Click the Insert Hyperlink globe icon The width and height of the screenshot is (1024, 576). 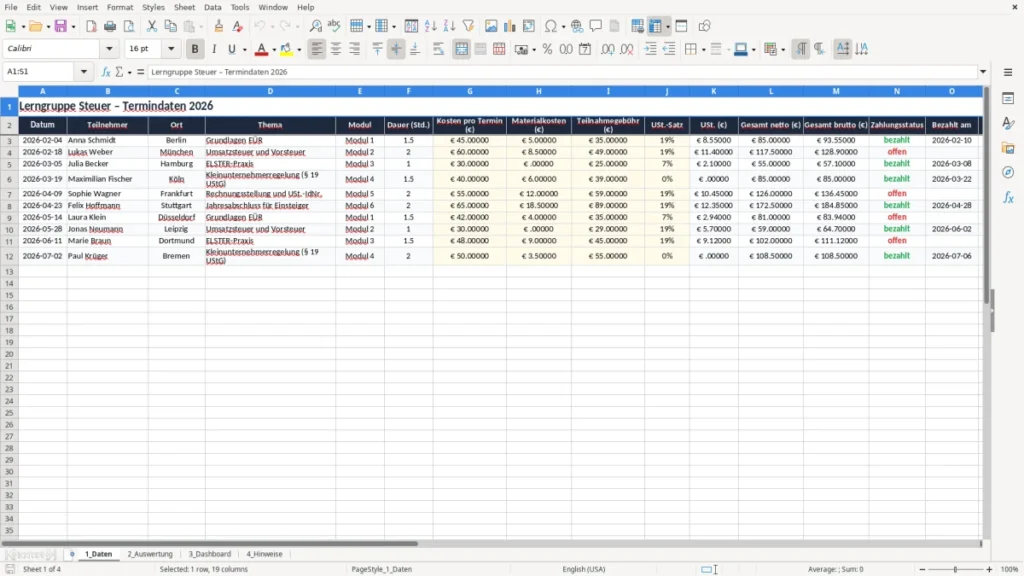click(x=577, y=26)
